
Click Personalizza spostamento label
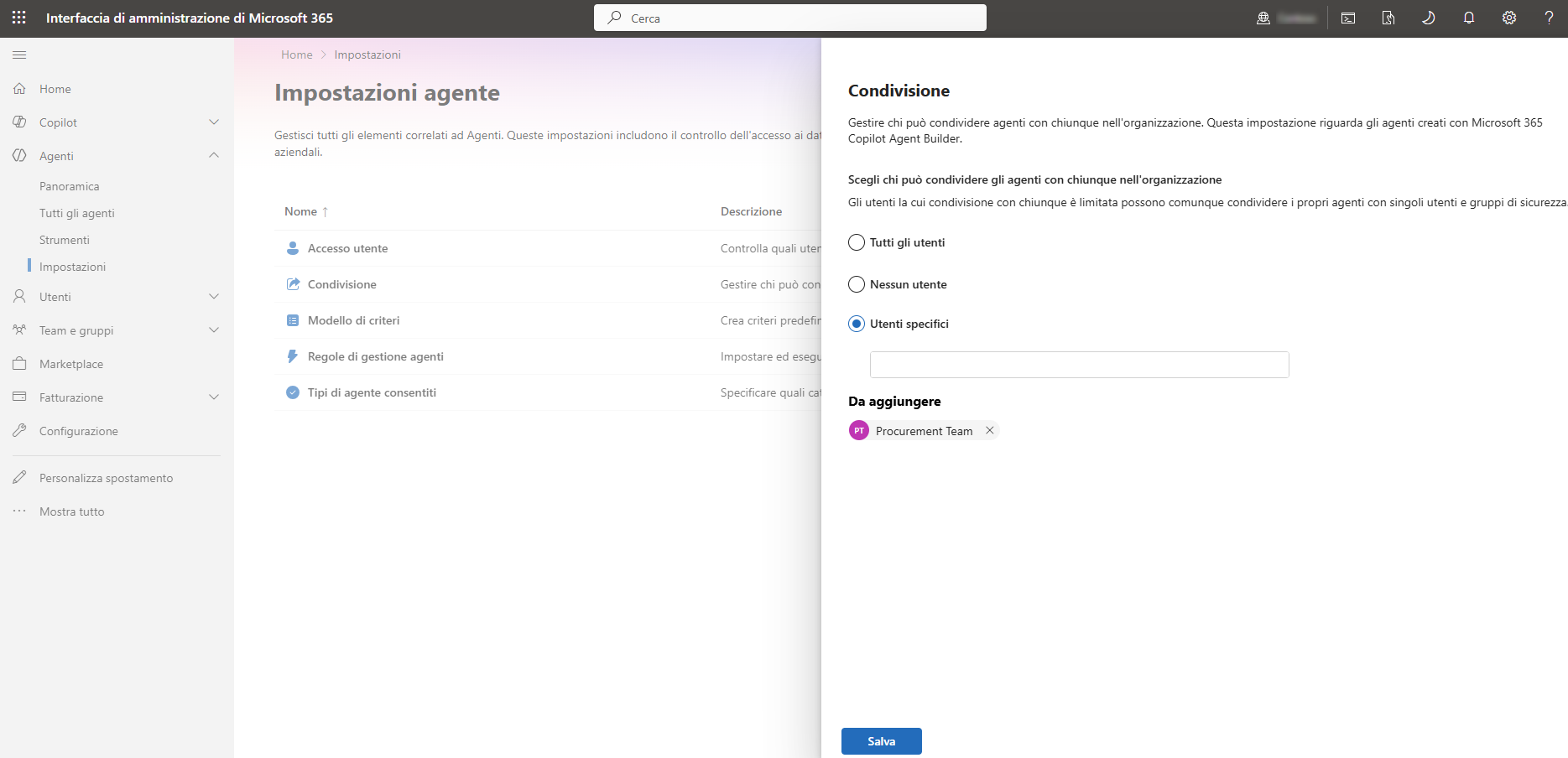[107, 478]
